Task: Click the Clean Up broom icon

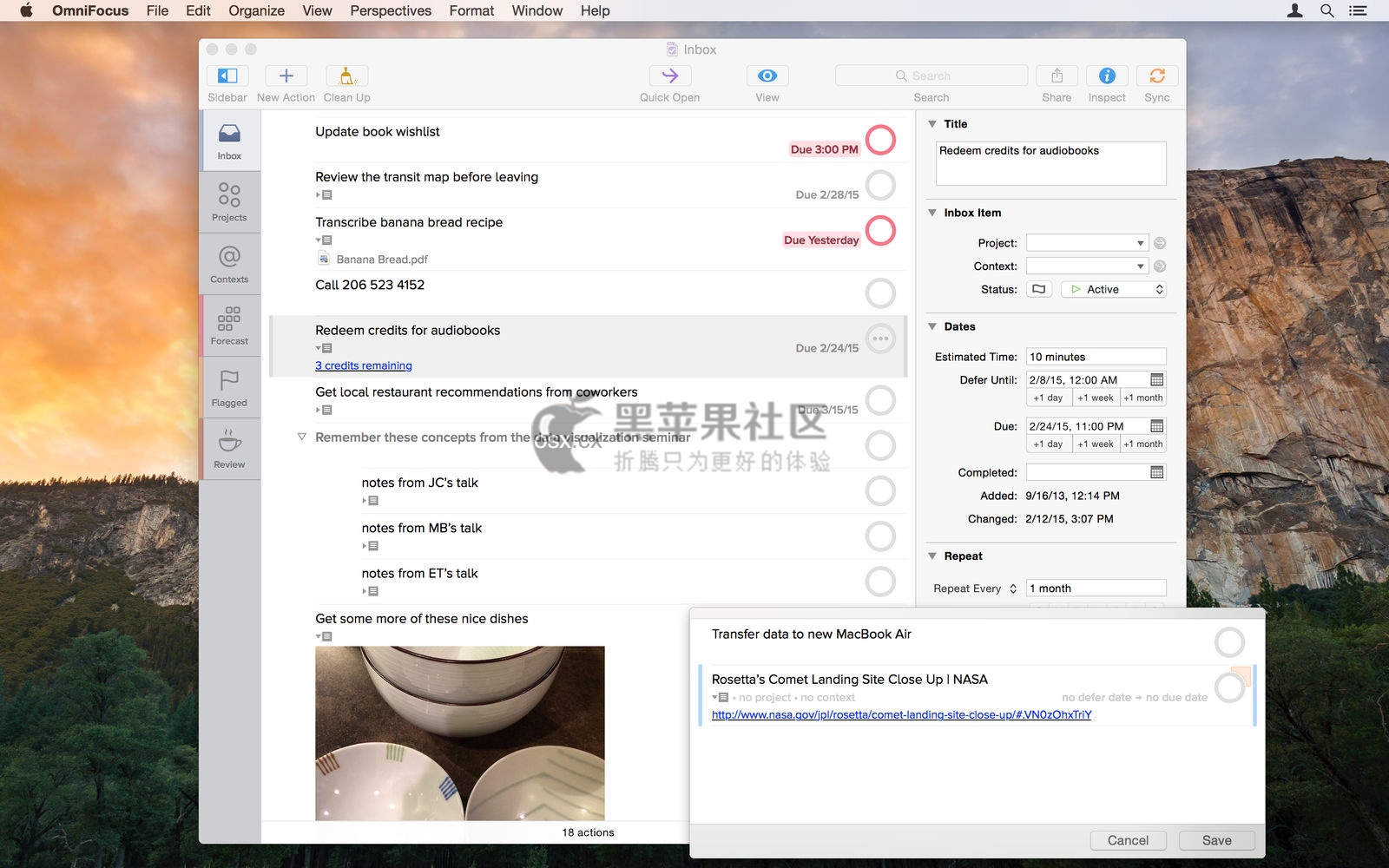Action: pyautogui.click(x=346, y=76)
